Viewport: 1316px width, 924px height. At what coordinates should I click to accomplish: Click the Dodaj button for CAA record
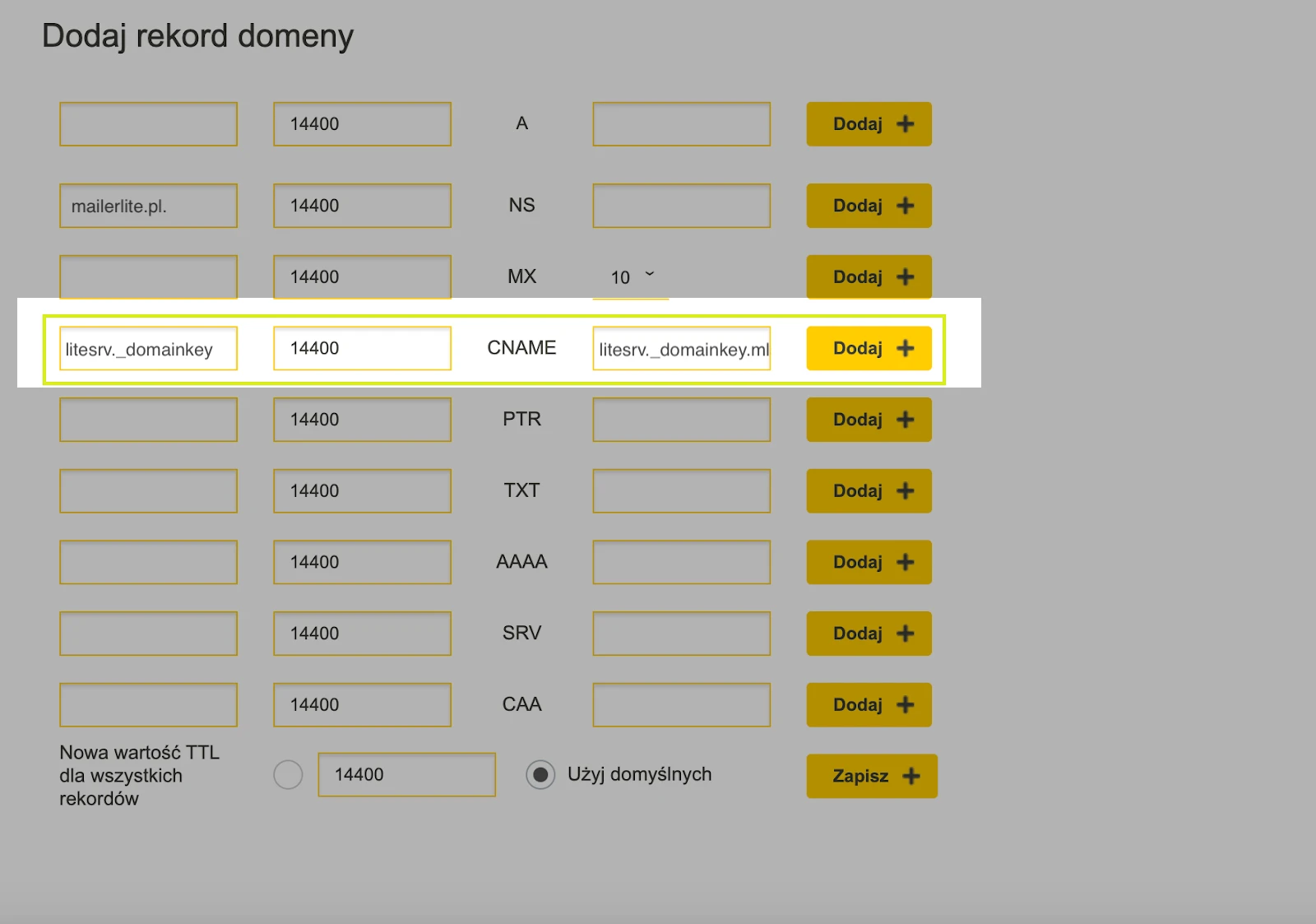click(x=869, y=705)
